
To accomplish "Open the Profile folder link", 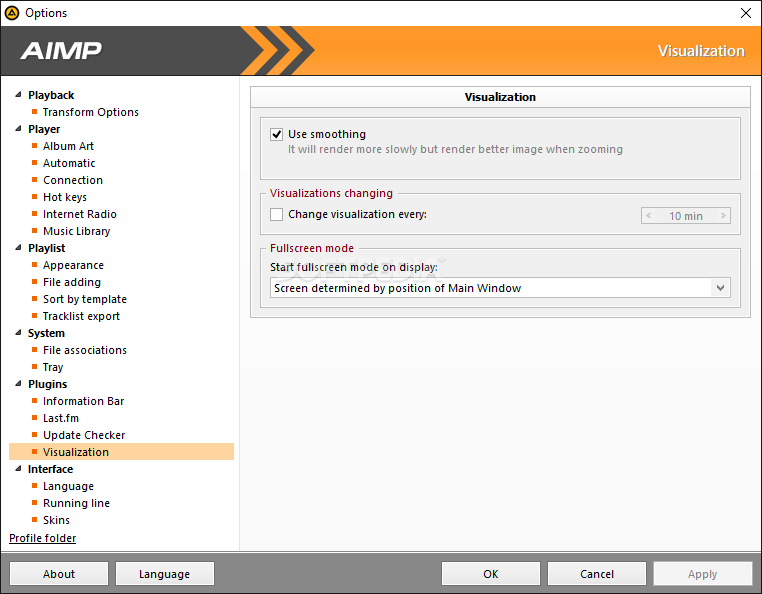I will coord(43,538).
